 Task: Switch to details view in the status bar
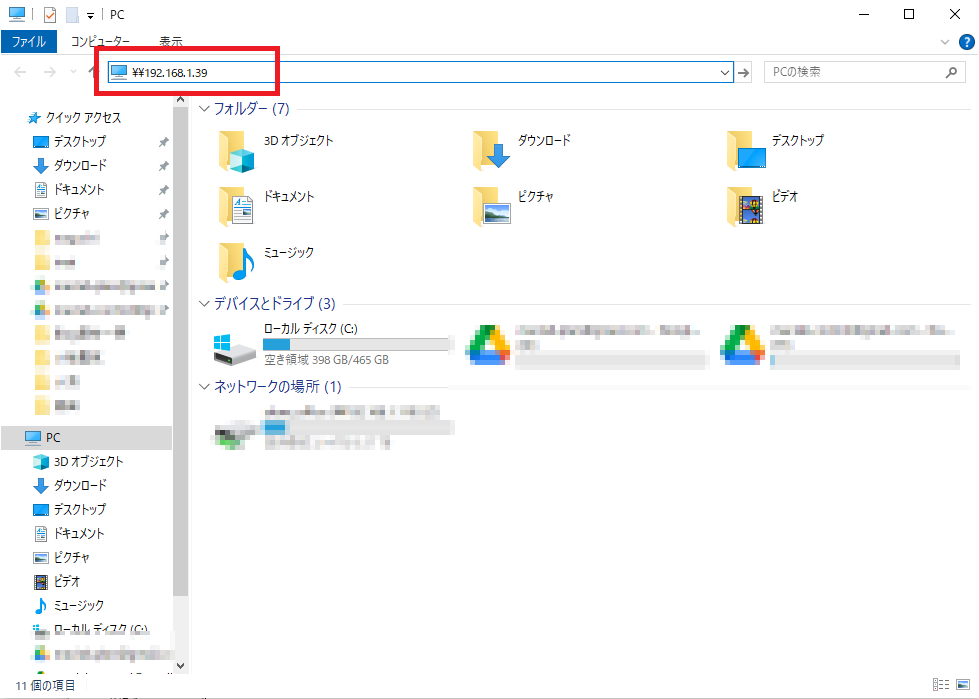pos(940,685)
